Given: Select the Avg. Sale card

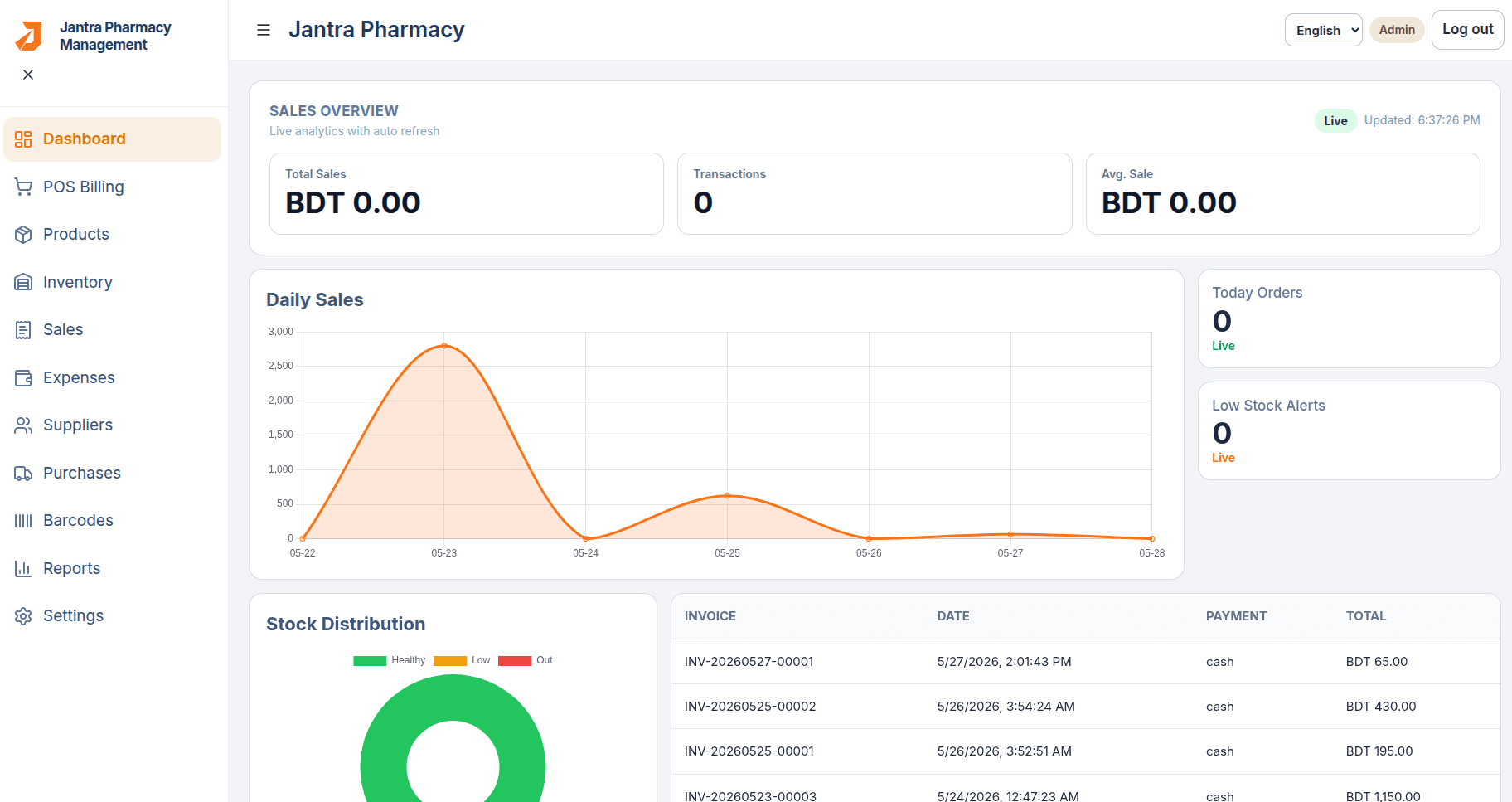Looking at the screenshot, I should click(x=1282, y=193).
